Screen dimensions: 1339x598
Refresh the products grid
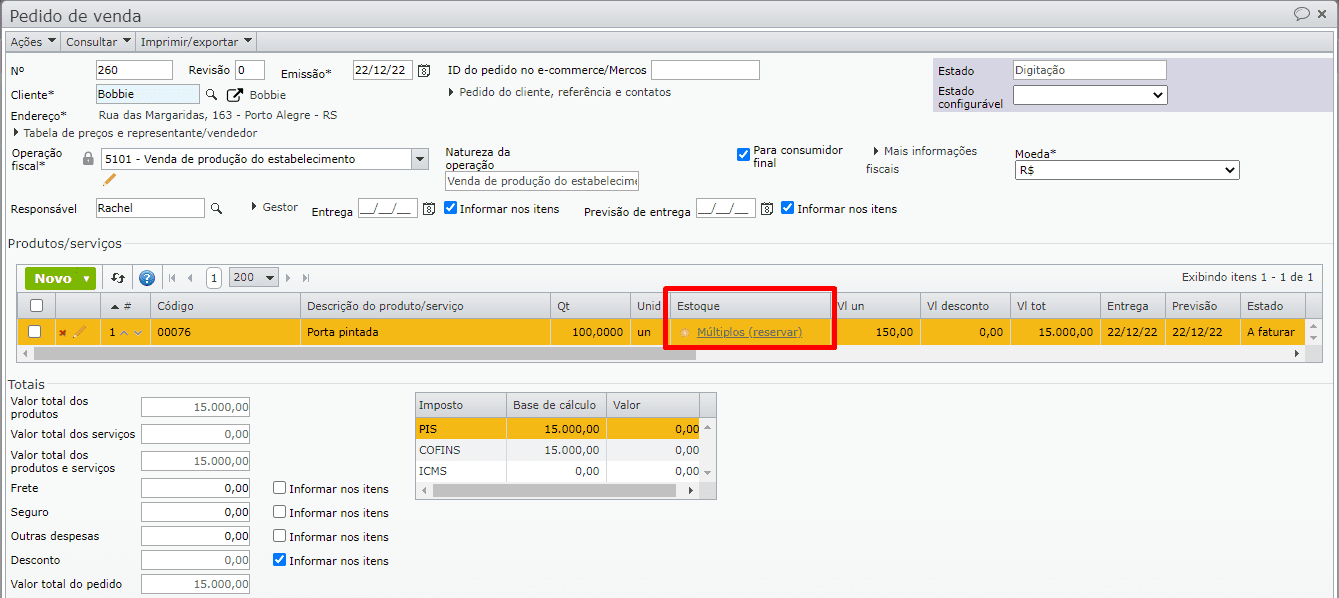pyautogui.click(x=118, y=278)
